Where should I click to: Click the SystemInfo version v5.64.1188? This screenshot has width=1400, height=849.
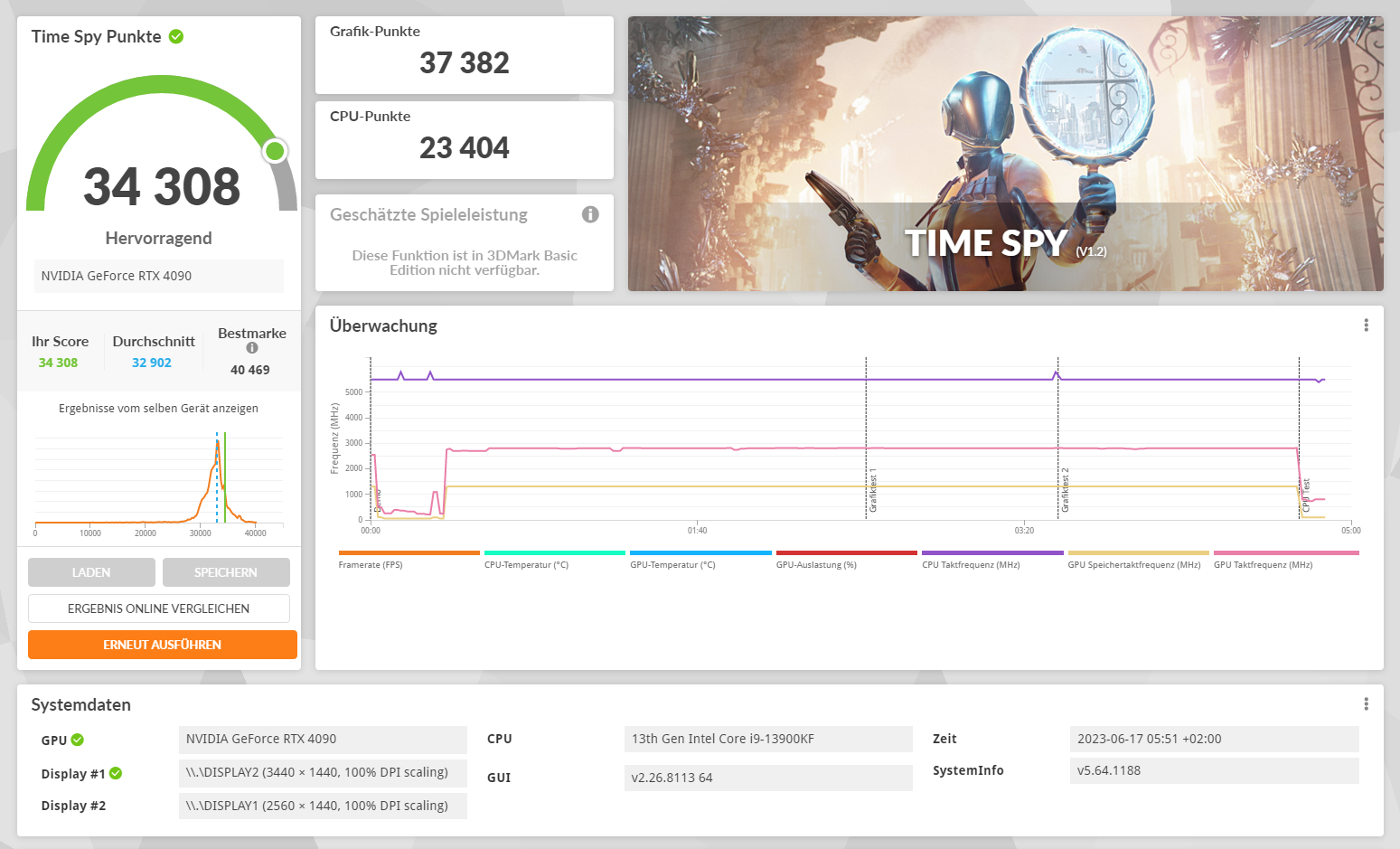pyautogui.click(x=1215, y=770)
